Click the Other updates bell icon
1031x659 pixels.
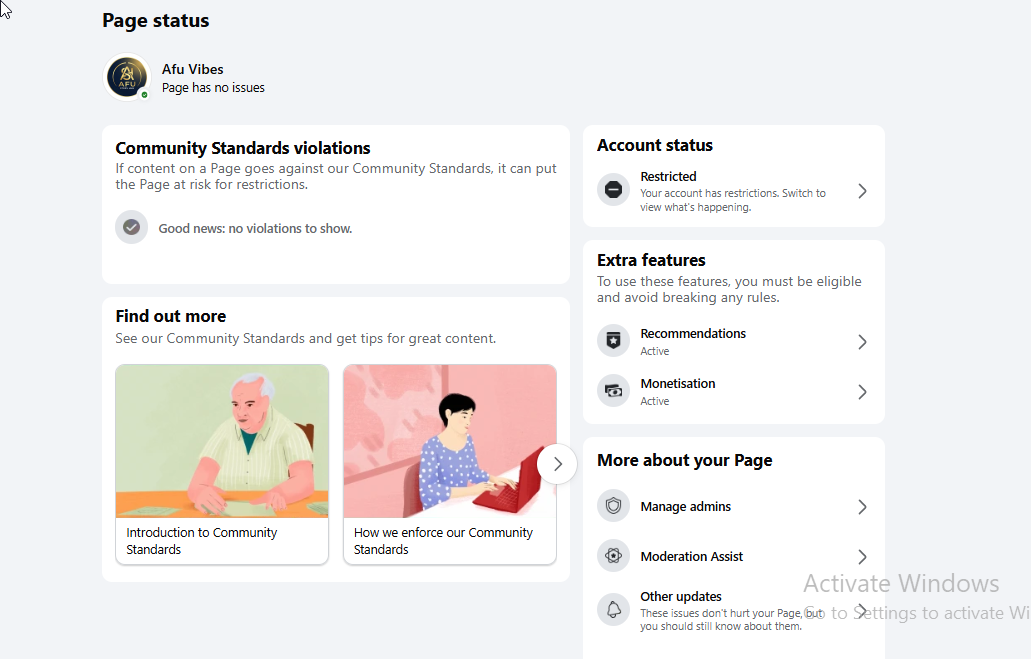pyautogui.click(x=613, y=610)
